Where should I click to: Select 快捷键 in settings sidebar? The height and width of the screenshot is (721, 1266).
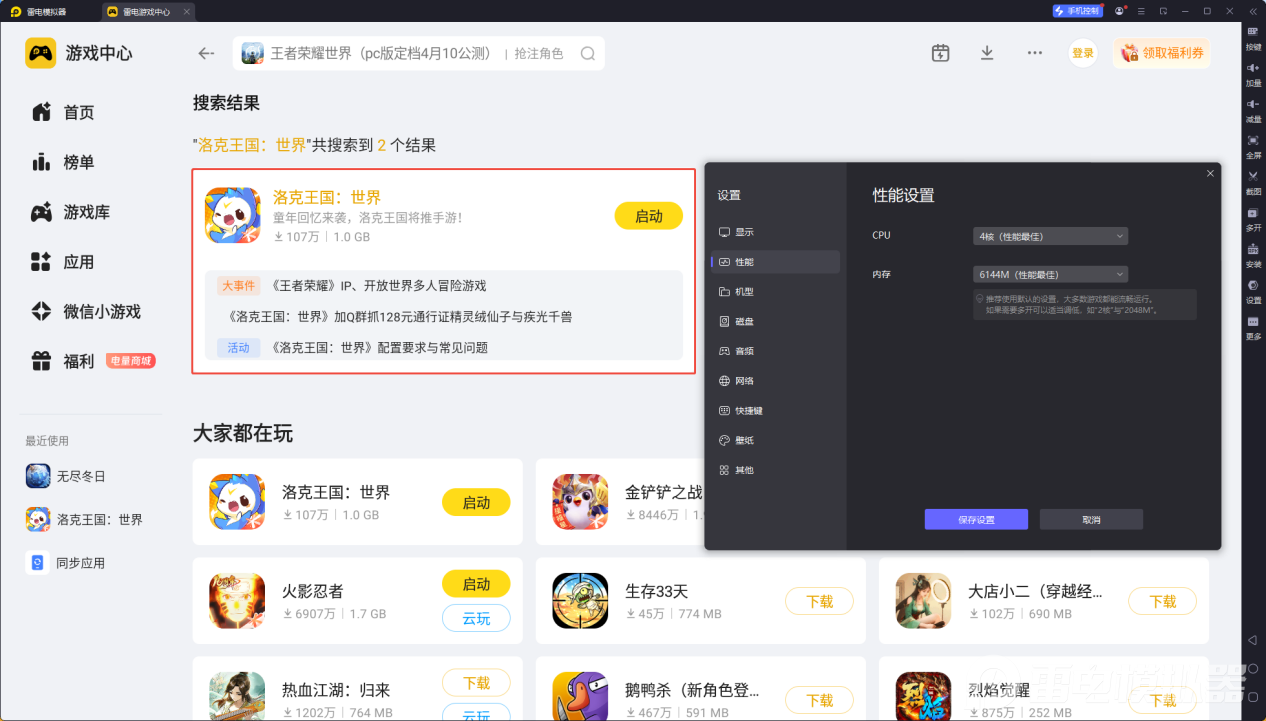tap(775, 411)
